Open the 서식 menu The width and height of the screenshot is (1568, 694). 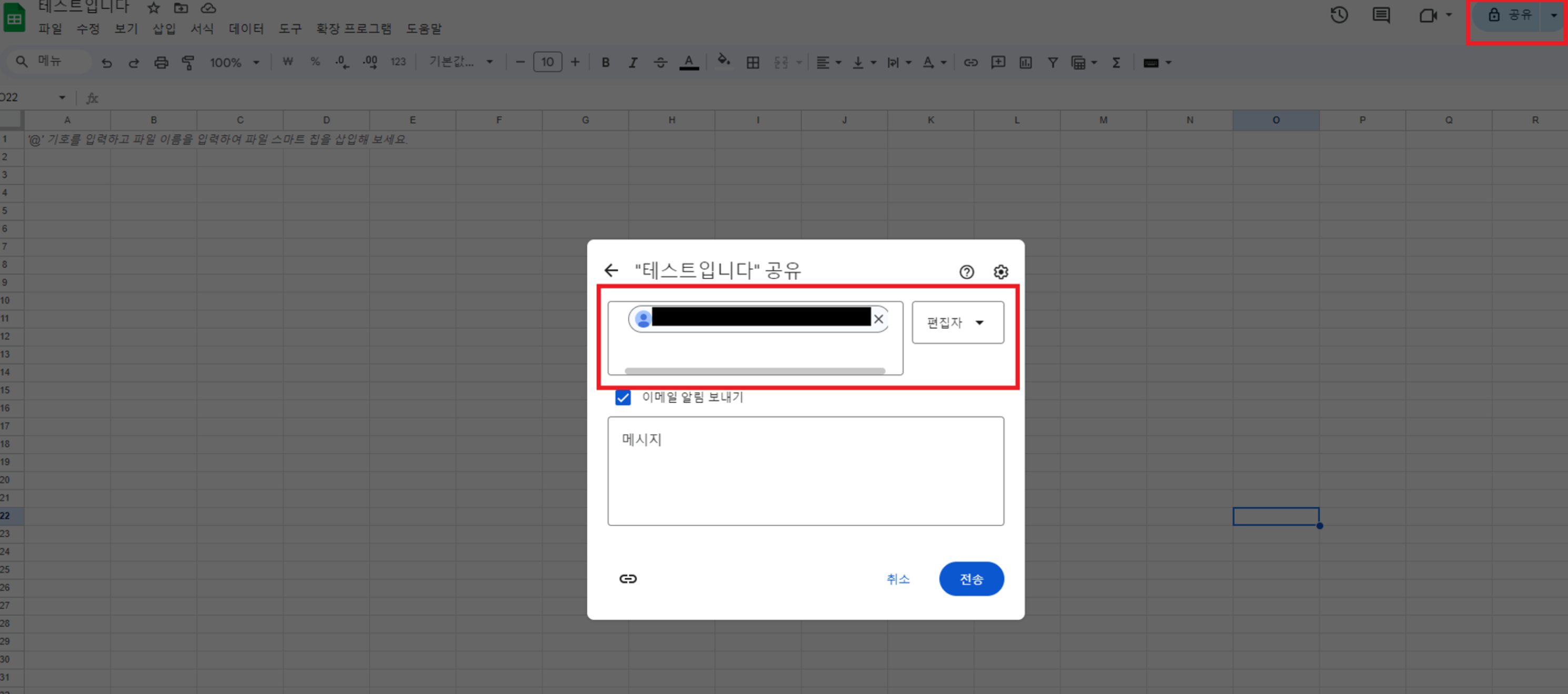tap(202, 28)
